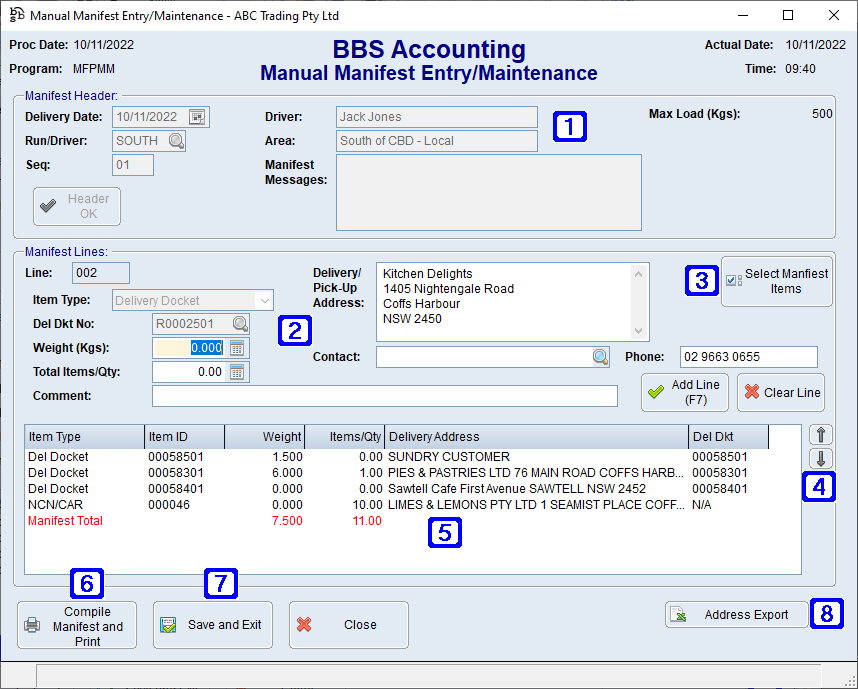Search Run/Driver codes using the magnifier icon

pos(177,141)
